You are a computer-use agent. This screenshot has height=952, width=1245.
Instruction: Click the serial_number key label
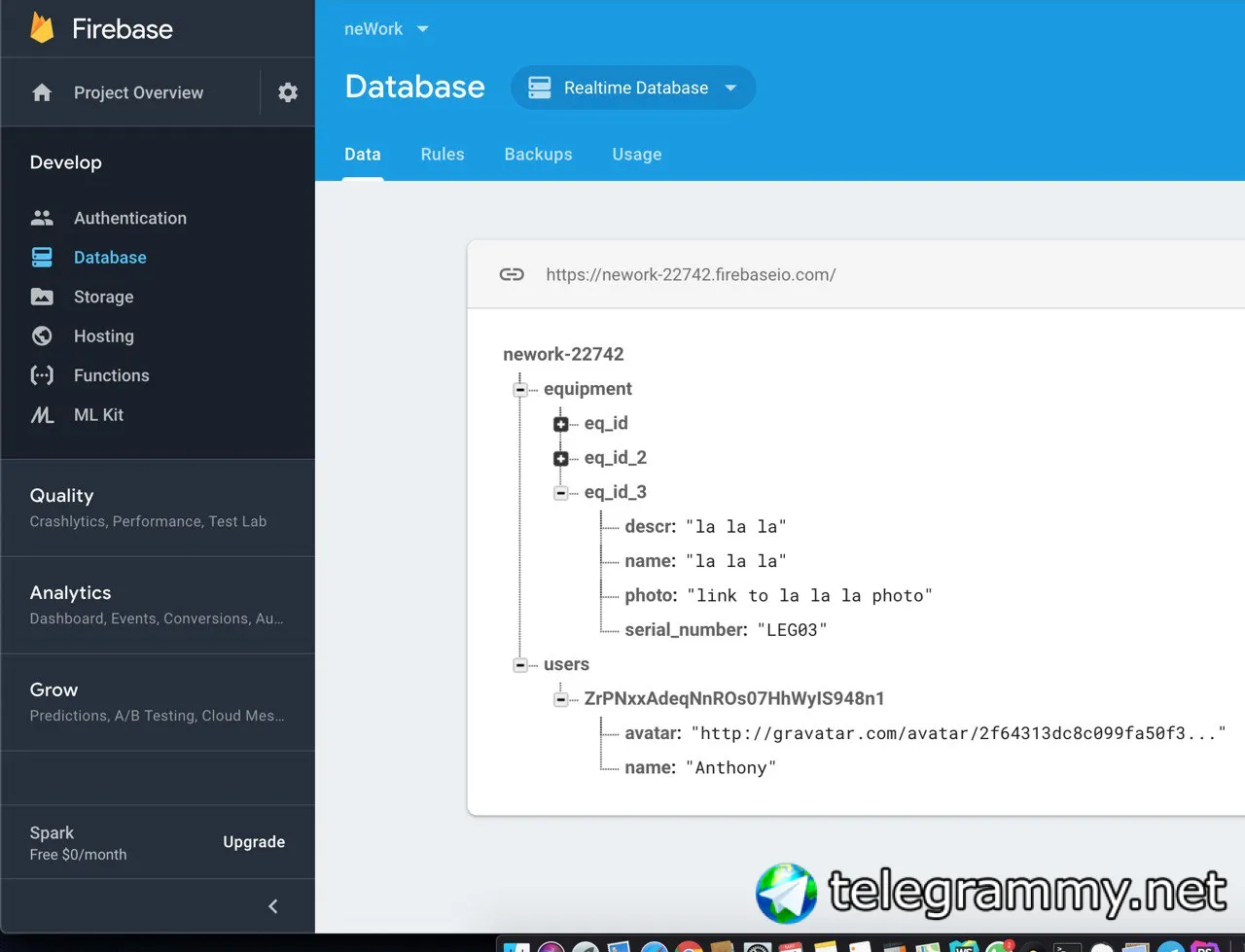[x=687, y=629]
